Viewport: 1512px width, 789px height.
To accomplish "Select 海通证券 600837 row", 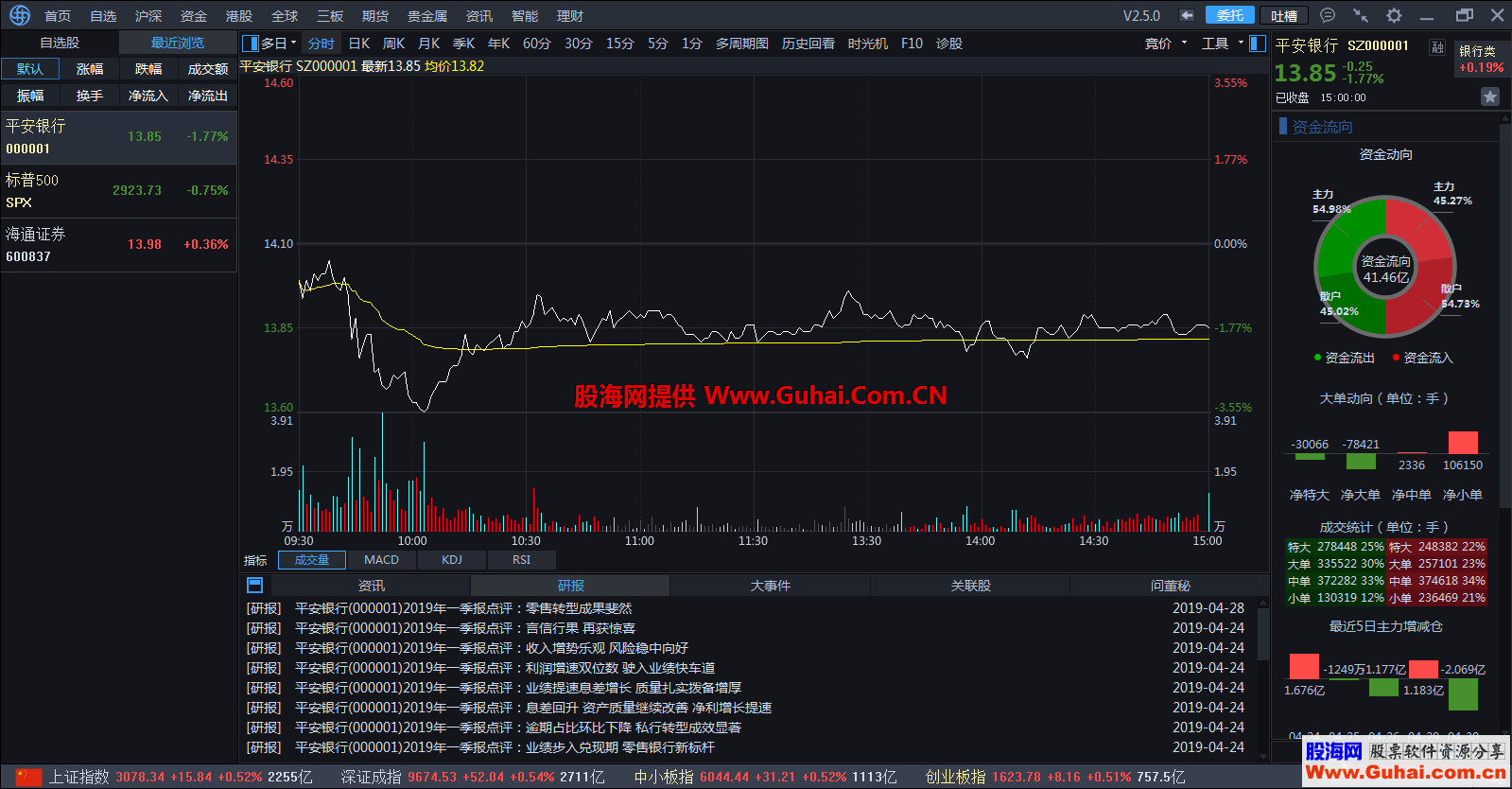I will coord(118,245).
